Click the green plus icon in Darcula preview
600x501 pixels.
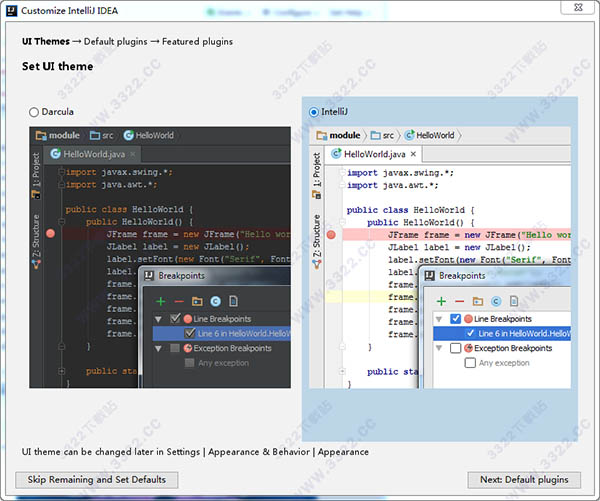click(x=159, y=300)
